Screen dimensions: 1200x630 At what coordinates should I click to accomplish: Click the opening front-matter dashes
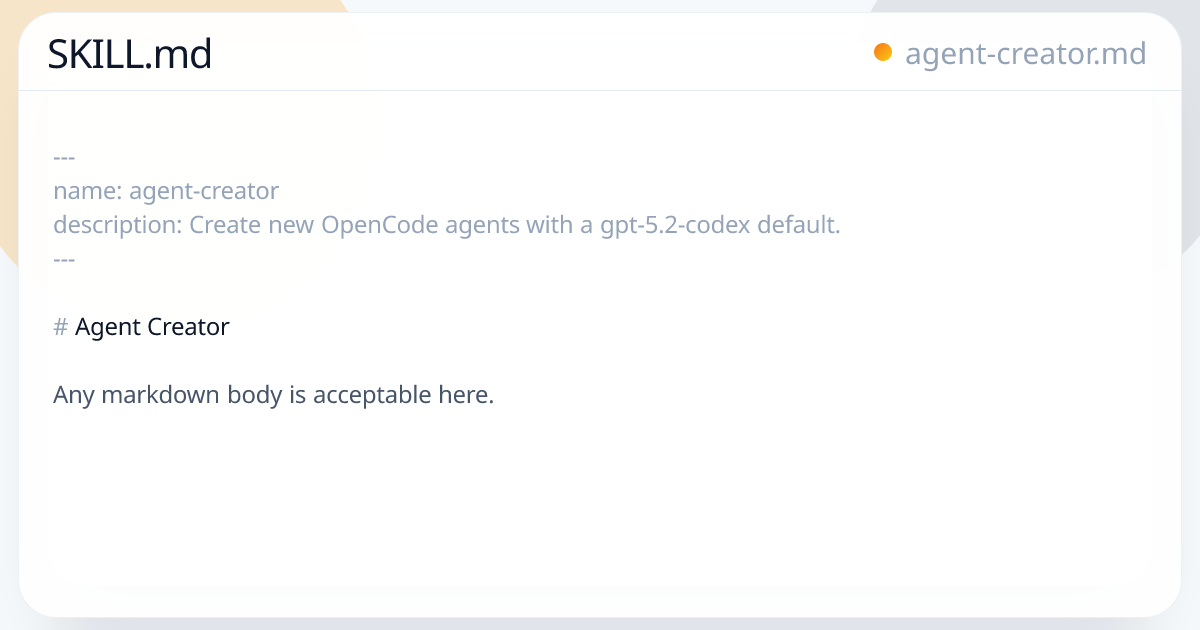pyautogui.click(x=64, y=157)
